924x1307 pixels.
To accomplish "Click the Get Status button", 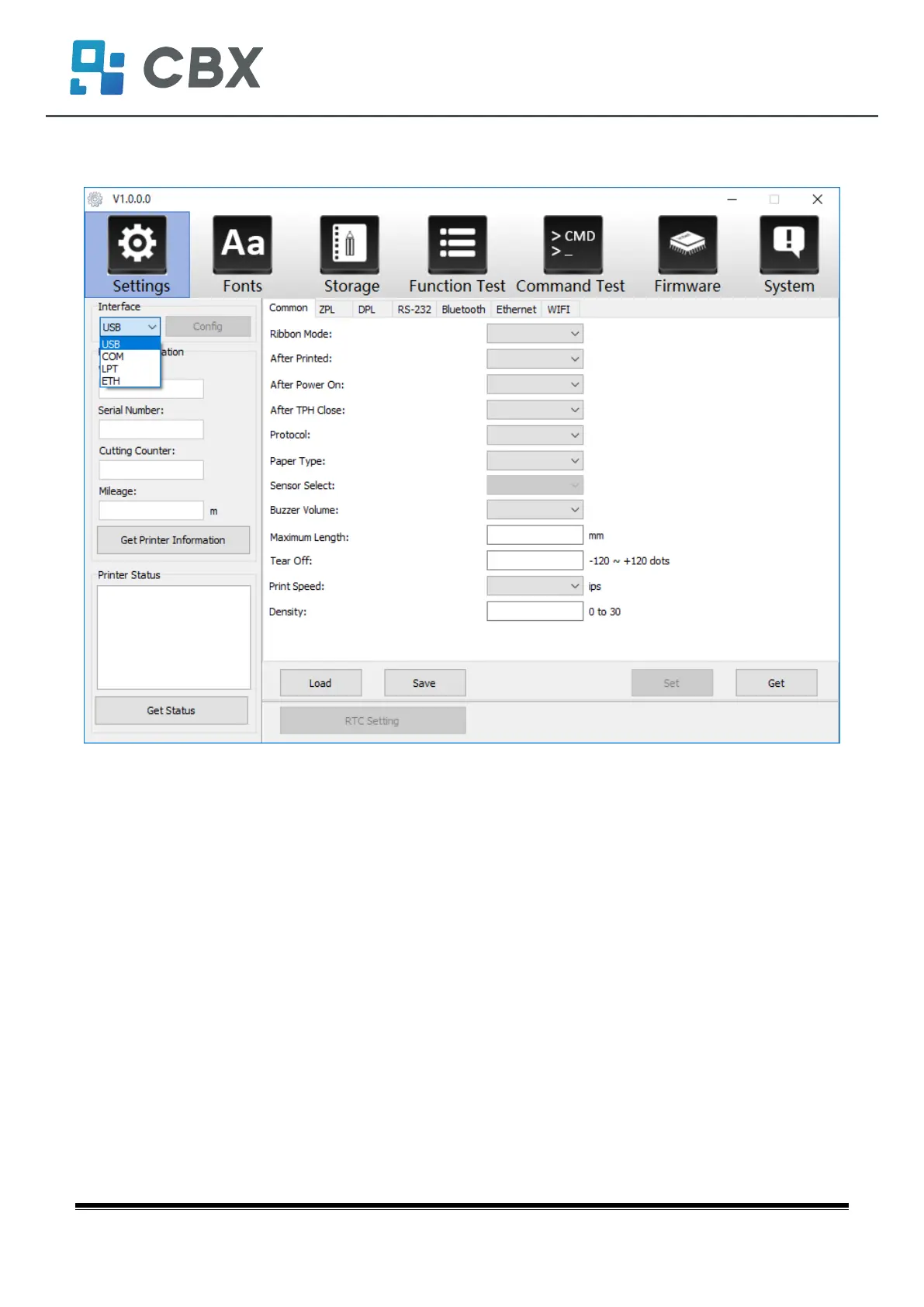I will pos(171,710).
